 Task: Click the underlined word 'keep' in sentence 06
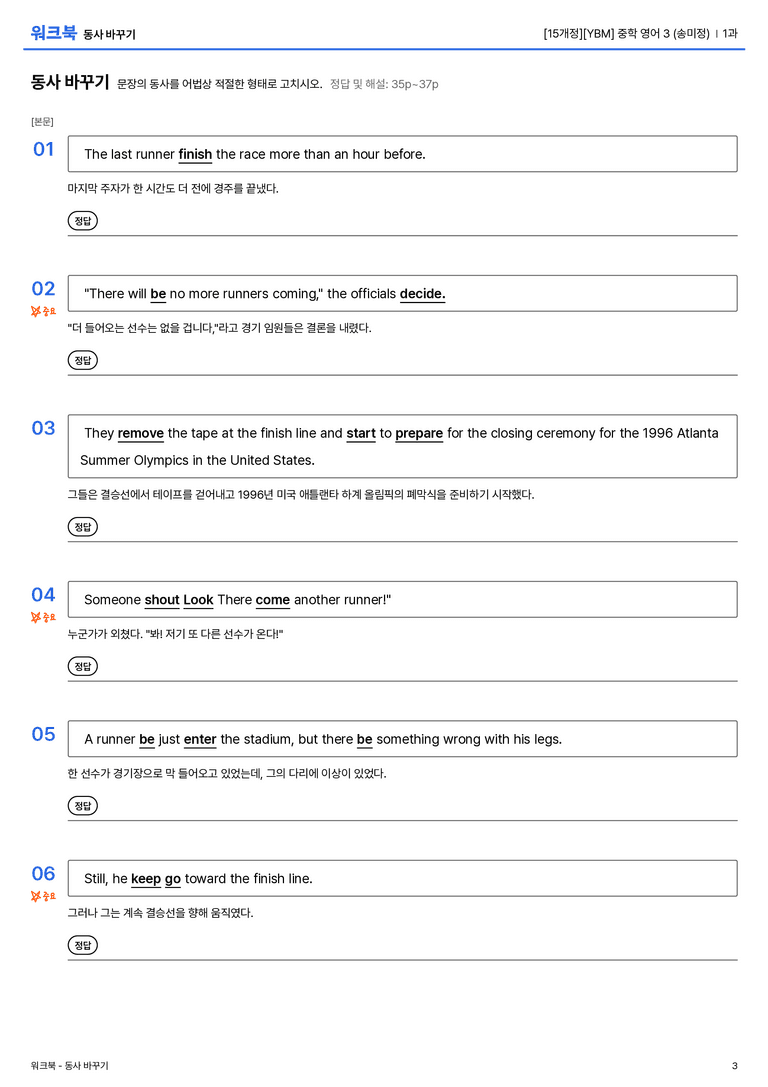(x=146, y=879)
